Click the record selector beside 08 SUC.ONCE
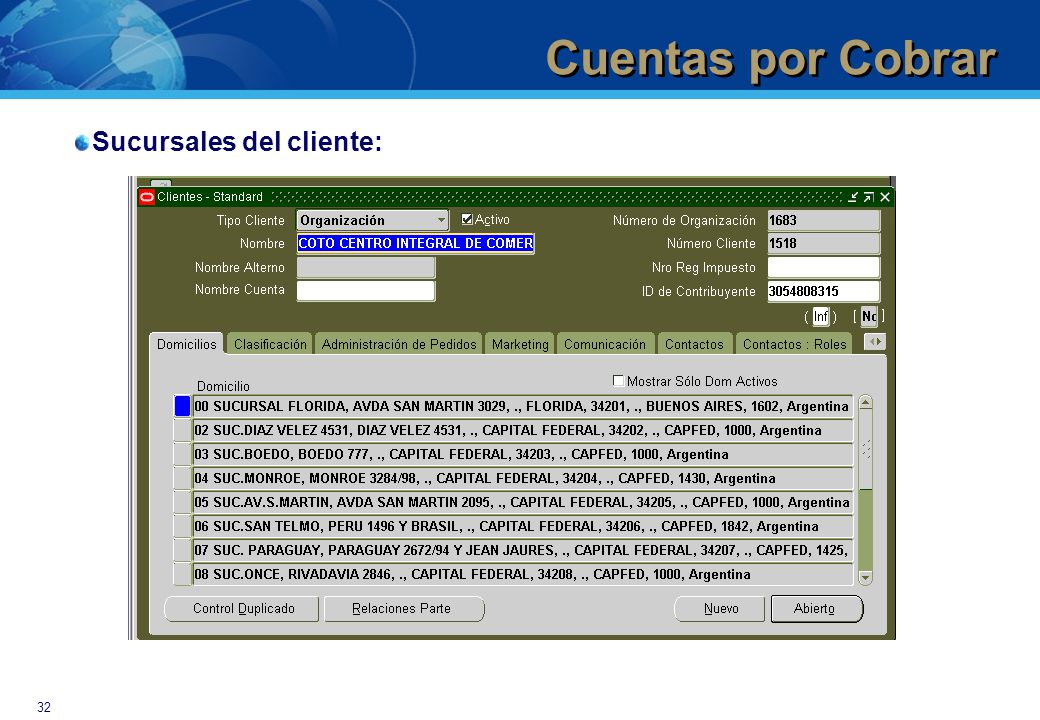Image resolution: width=1040 pixels, height=720 pixels. (x=182, y=574)
